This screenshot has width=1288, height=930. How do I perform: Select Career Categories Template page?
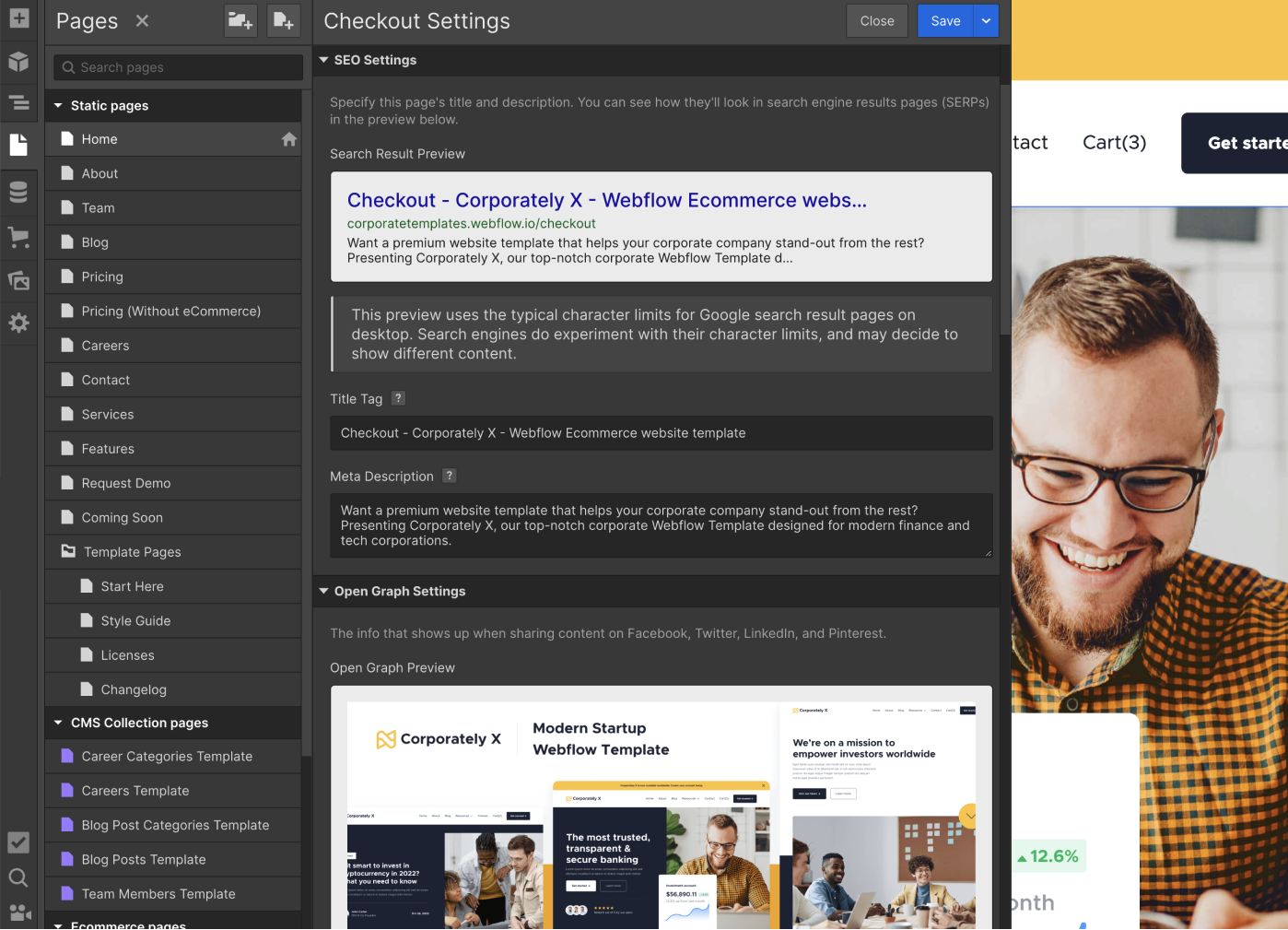click(173, 757)
